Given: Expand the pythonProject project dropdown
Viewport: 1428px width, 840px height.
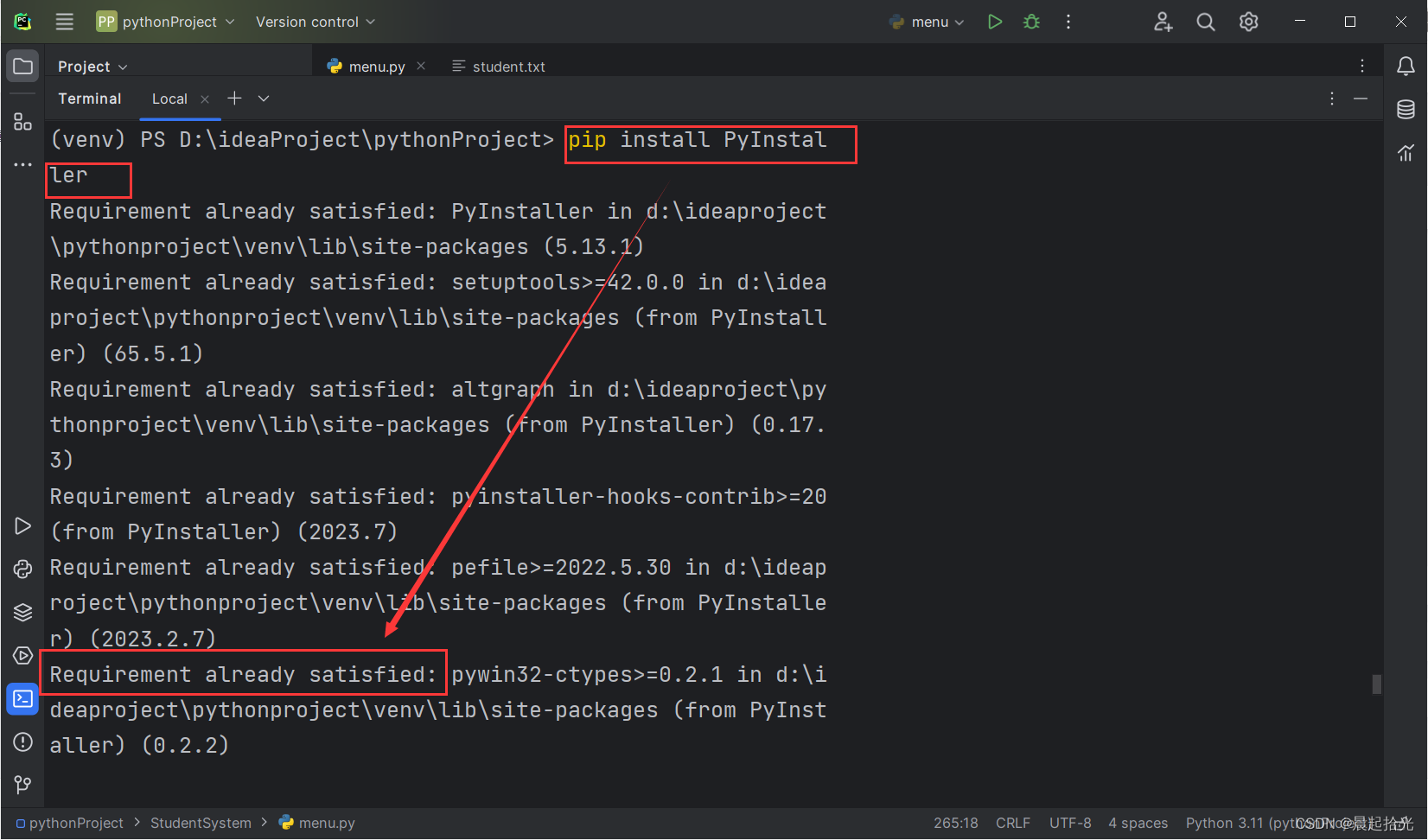Looking at the screenshot, I should (164, 22).
